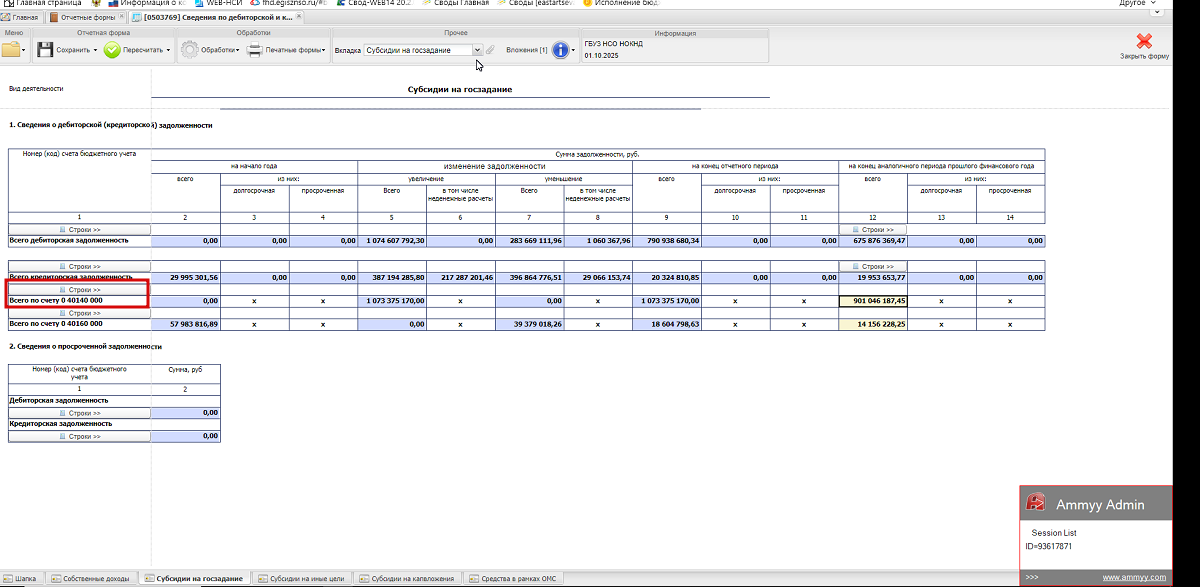1200x587 pixels.
Task: Close the Отчетные формы tab
Action: pos(122,17)
